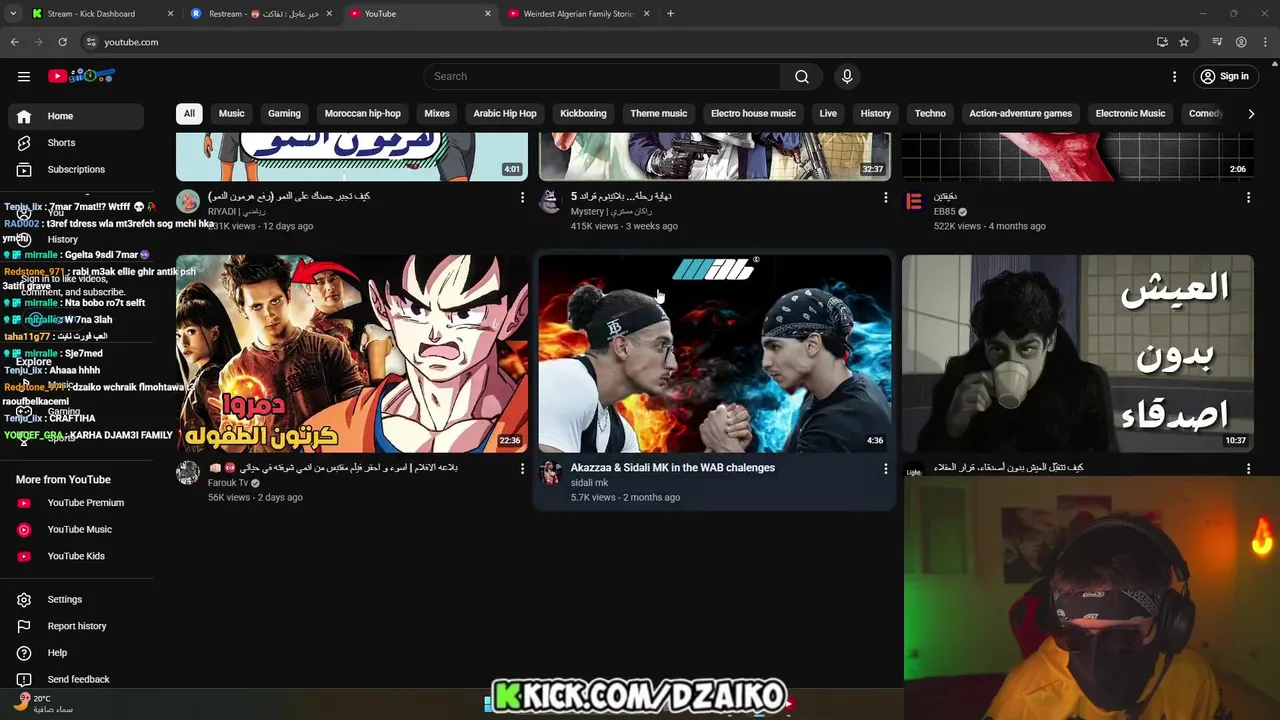1280x720 pixels.
Task: Click the Sign in button
Action: [1225, 76]
